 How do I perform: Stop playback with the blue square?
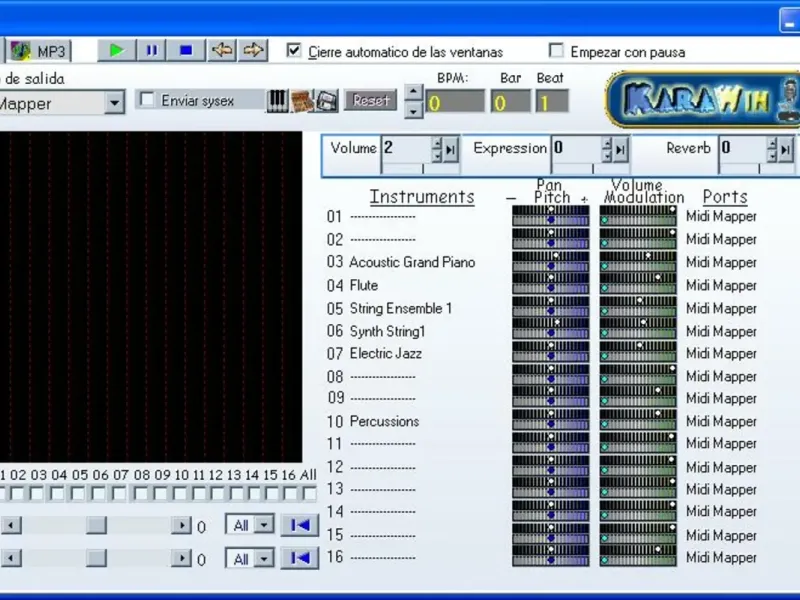pyautogui.click(x=185, y=50)
